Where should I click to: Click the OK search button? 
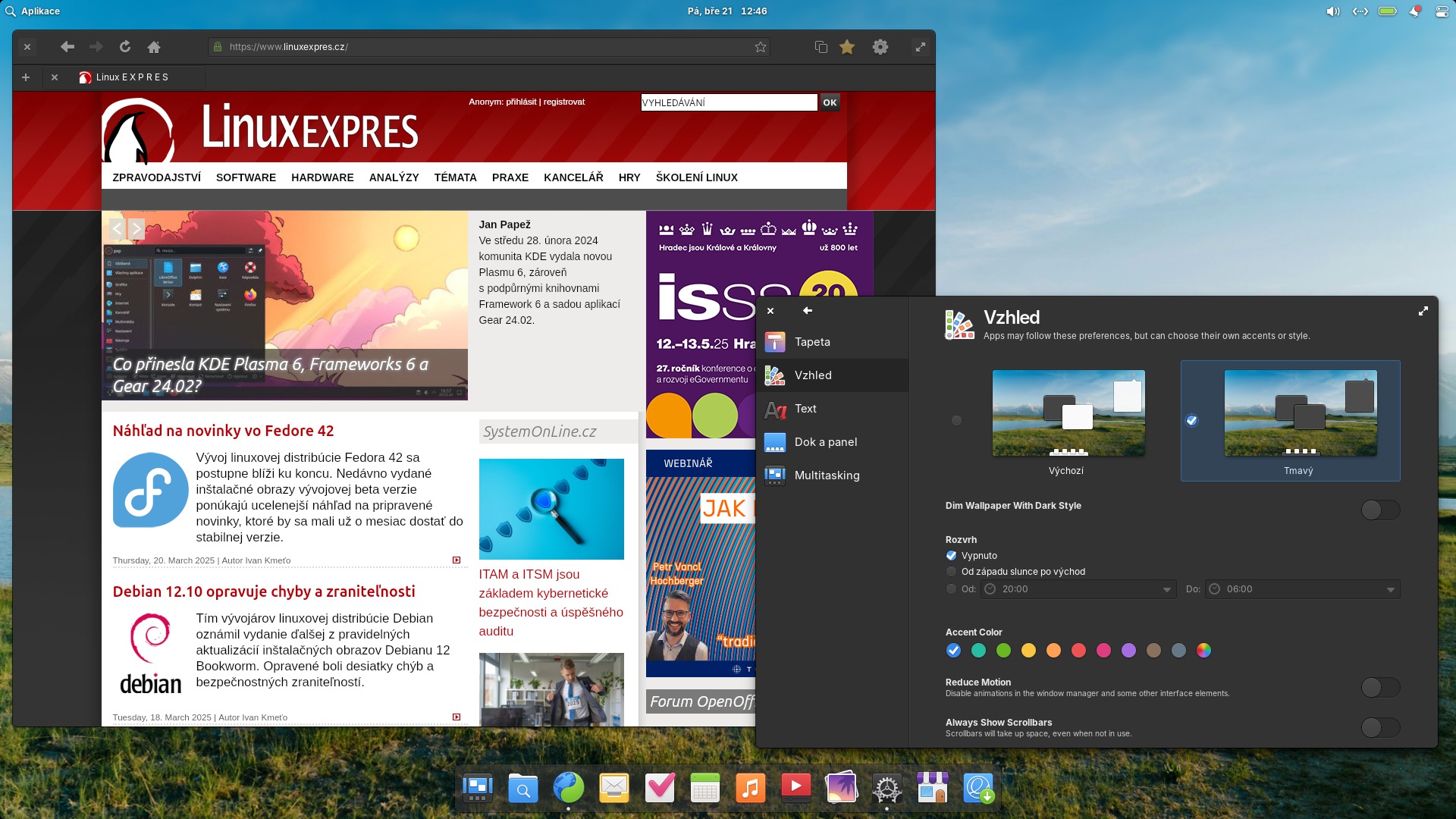click(x=830, y=102)
